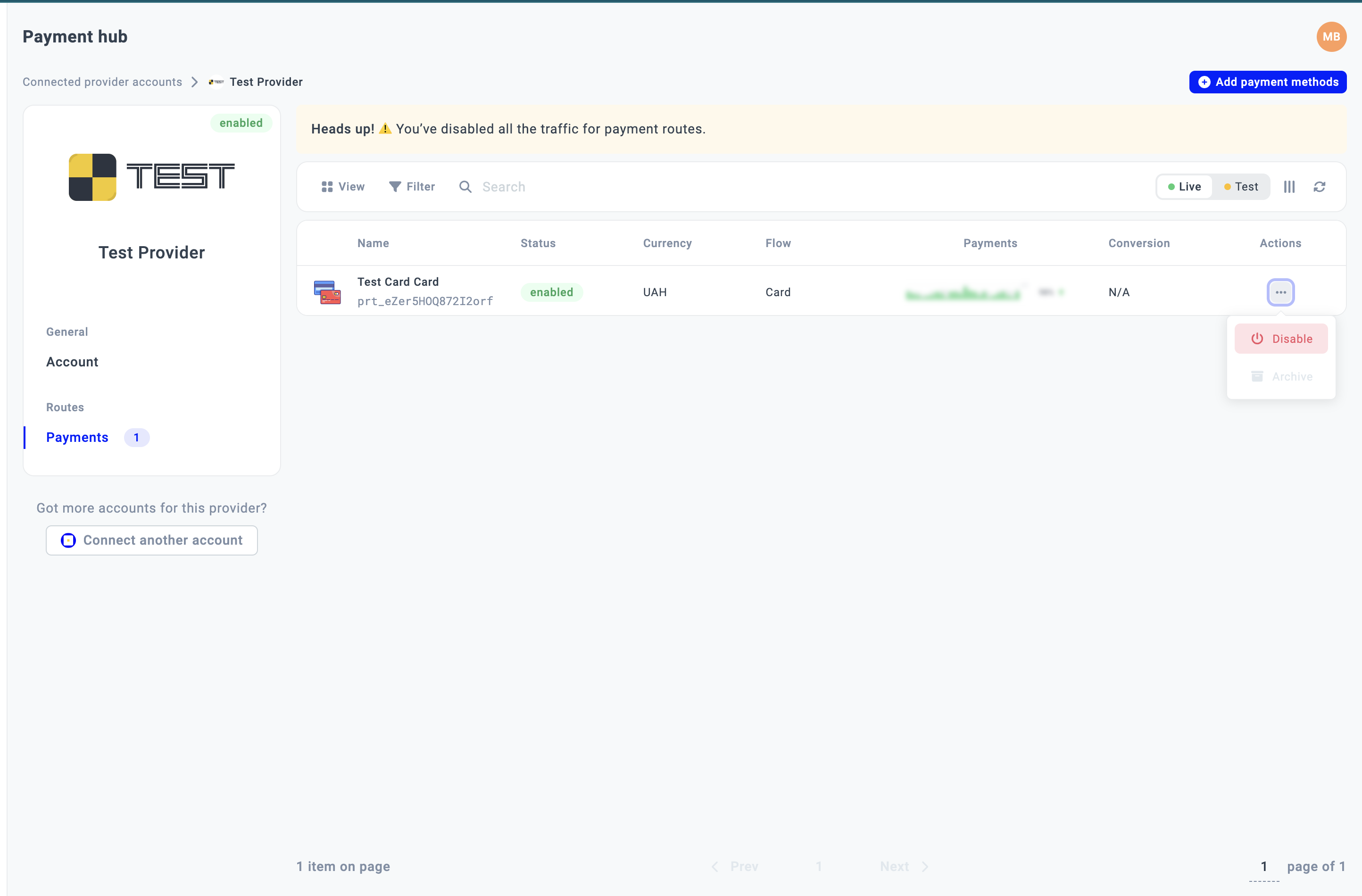This screenshot has width=1362, height=896.
Task: Open the column settings icon
Action: point(1289,187)
